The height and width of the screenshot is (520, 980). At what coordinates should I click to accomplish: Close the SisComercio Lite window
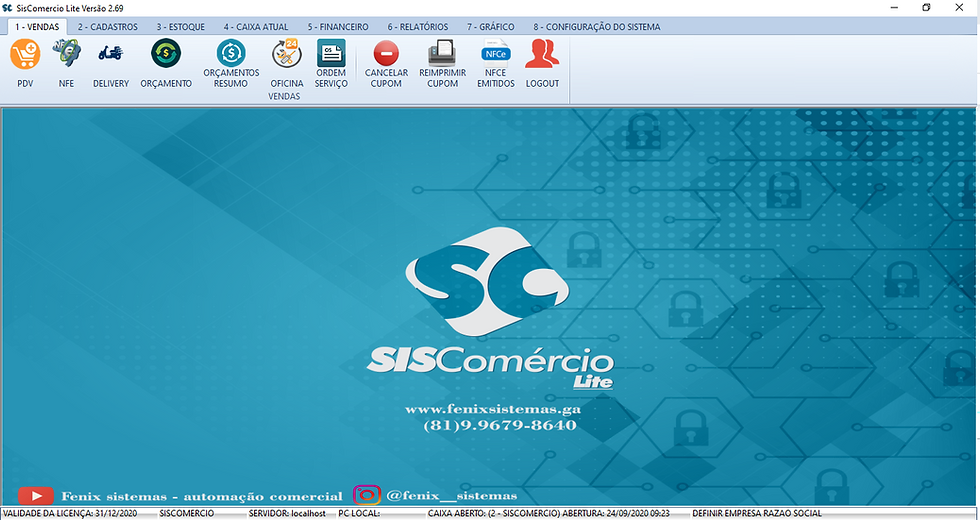(959, 8)
